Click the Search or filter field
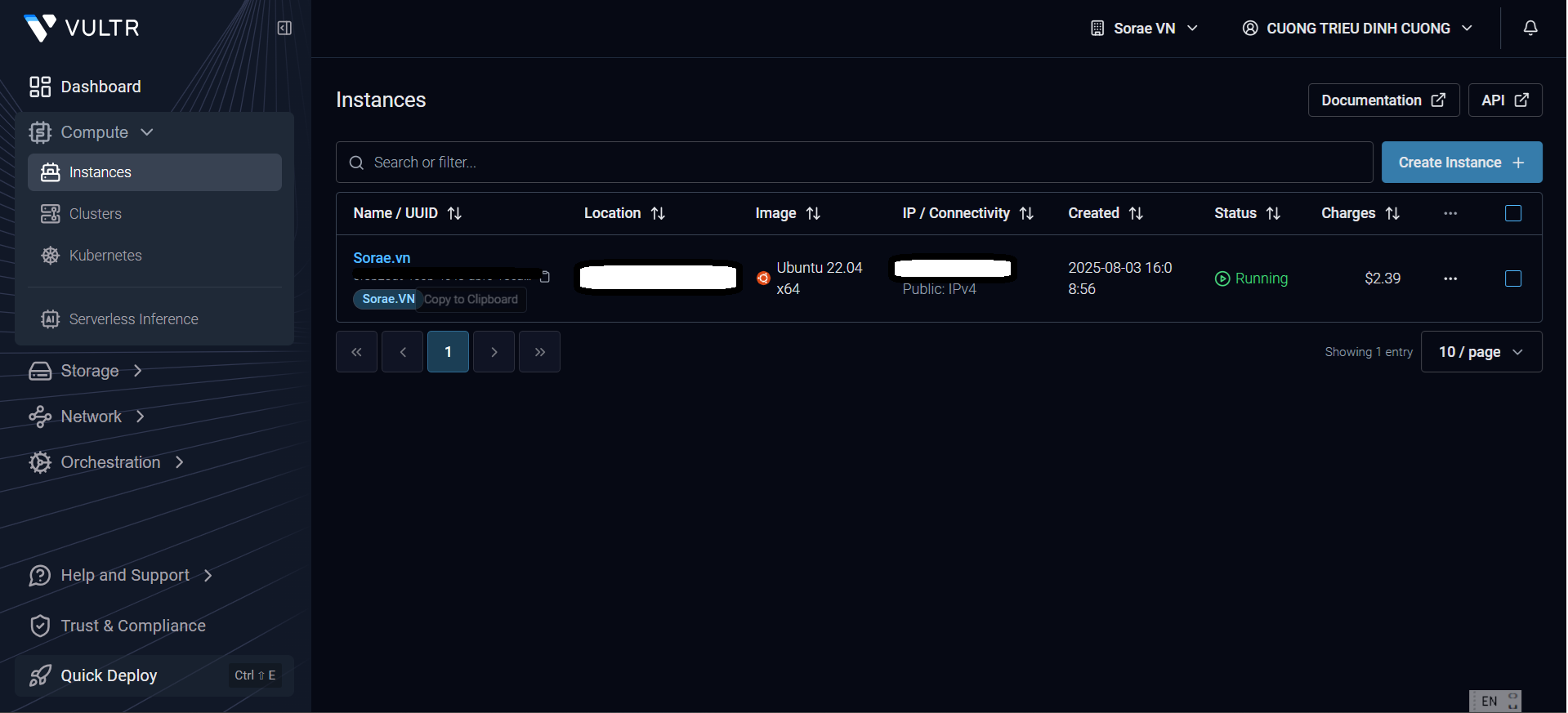1568x713 pixels. pyautogui.click(x=854, y=163)
